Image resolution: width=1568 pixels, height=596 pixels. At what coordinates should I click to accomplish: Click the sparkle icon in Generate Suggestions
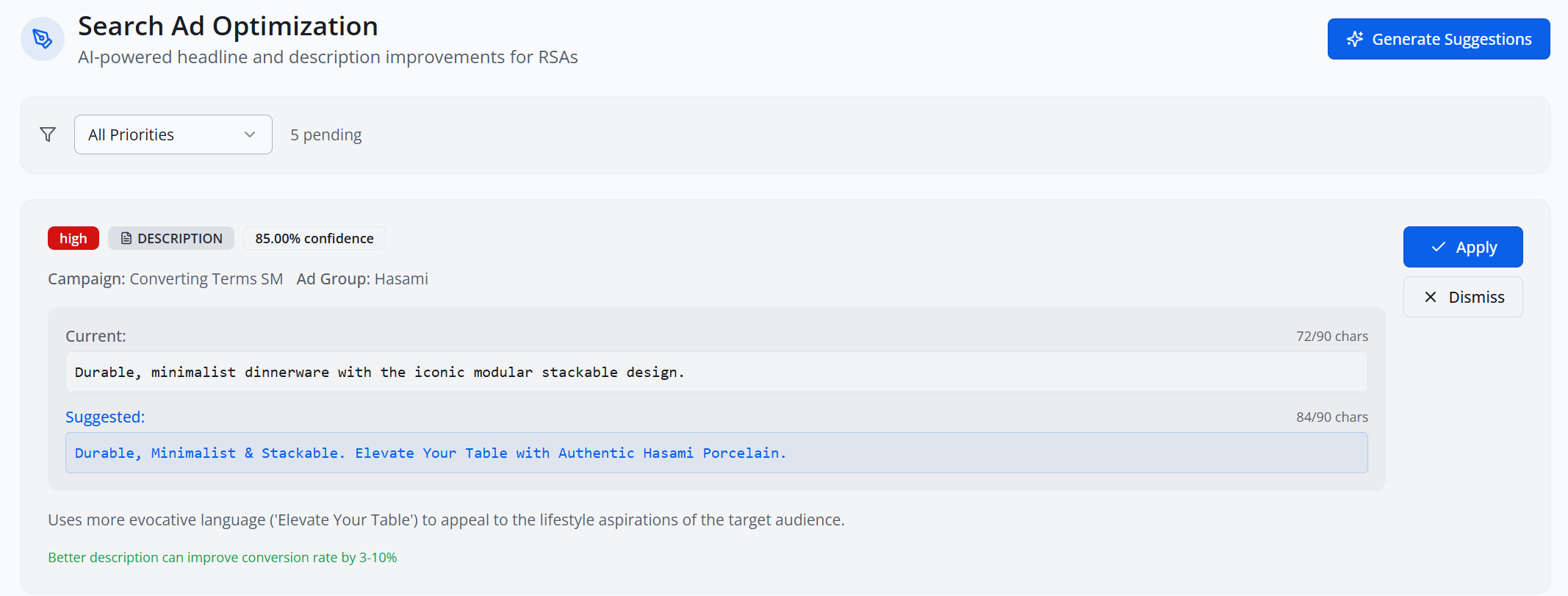coord(1355,39)
